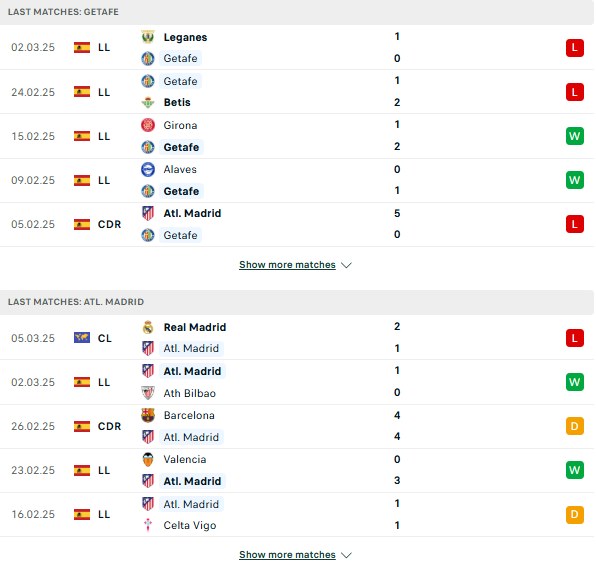Click the Barcelona crest icon
Screen dimensions: 596x571
click(148, 415)
